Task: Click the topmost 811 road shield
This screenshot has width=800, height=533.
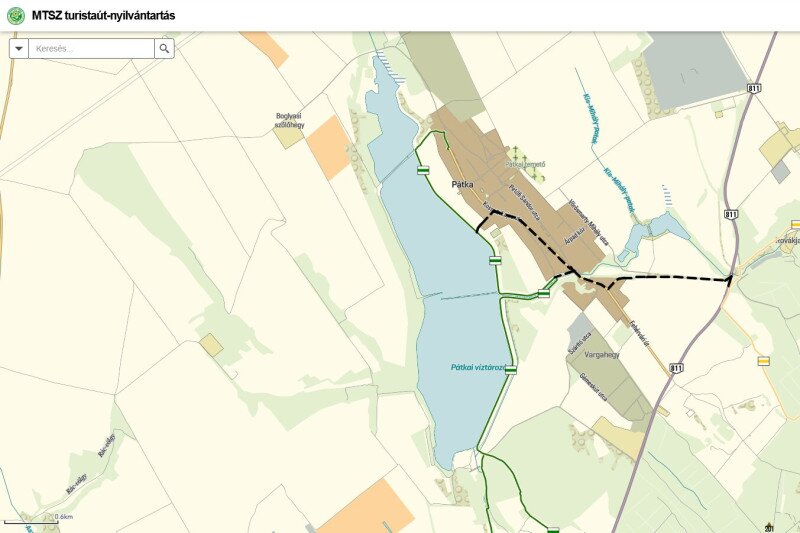Action: [x=754, y=88]
